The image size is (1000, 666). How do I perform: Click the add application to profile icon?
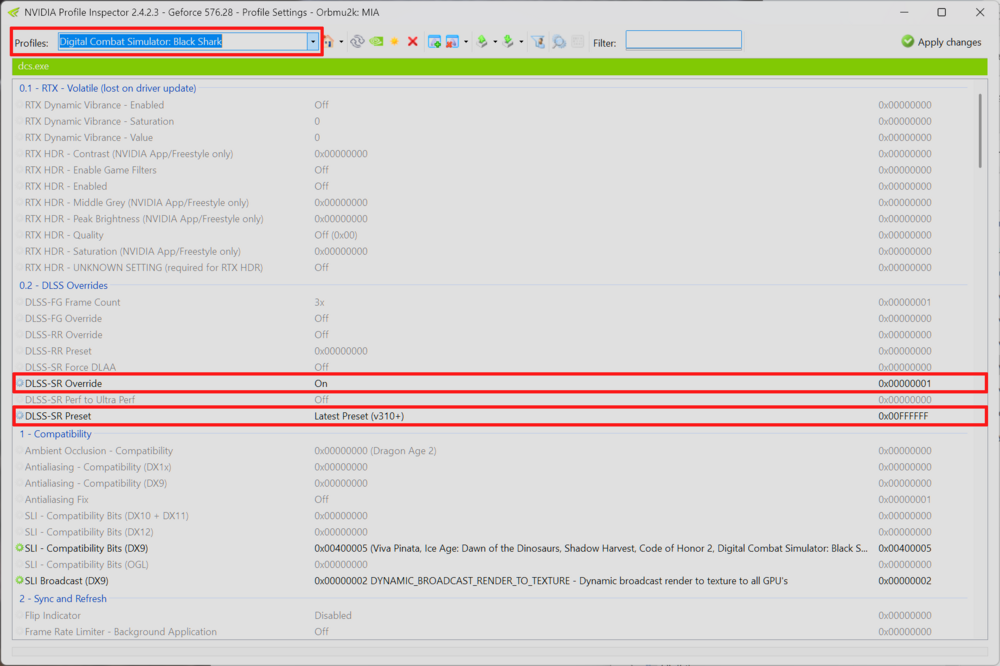434,42
